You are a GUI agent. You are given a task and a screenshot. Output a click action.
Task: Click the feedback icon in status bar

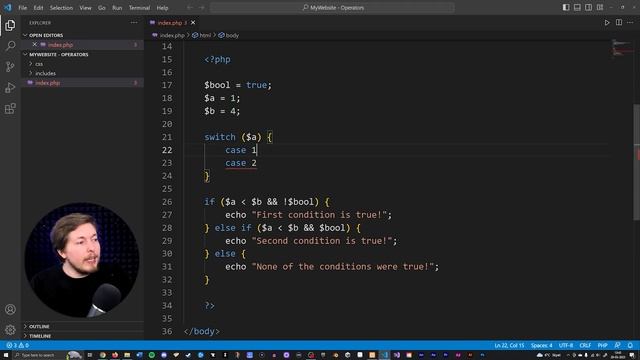coord(618,345)
